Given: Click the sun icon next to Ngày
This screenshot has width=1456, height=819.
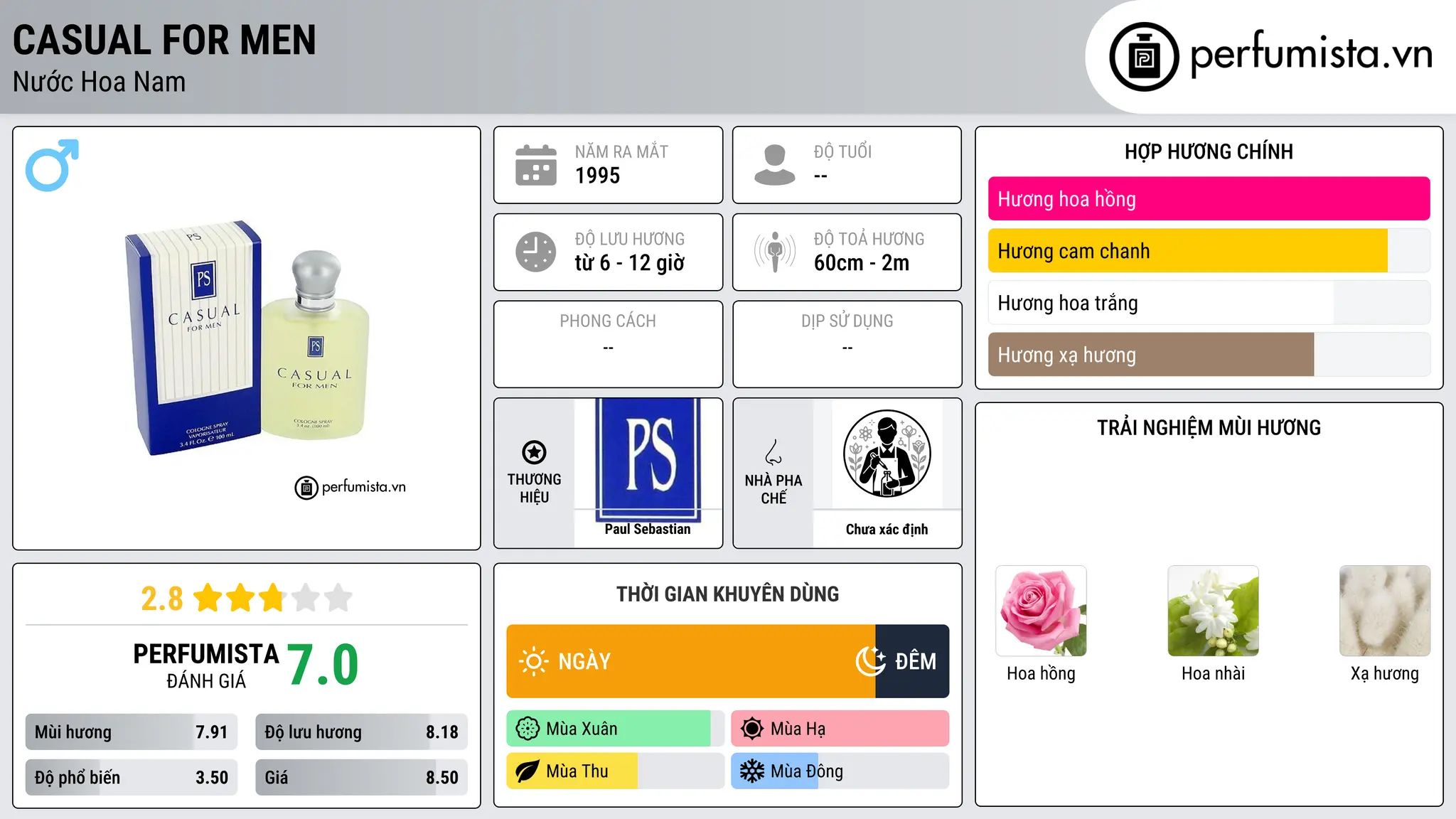Looking at the screenshot, I should click(534, 661).
